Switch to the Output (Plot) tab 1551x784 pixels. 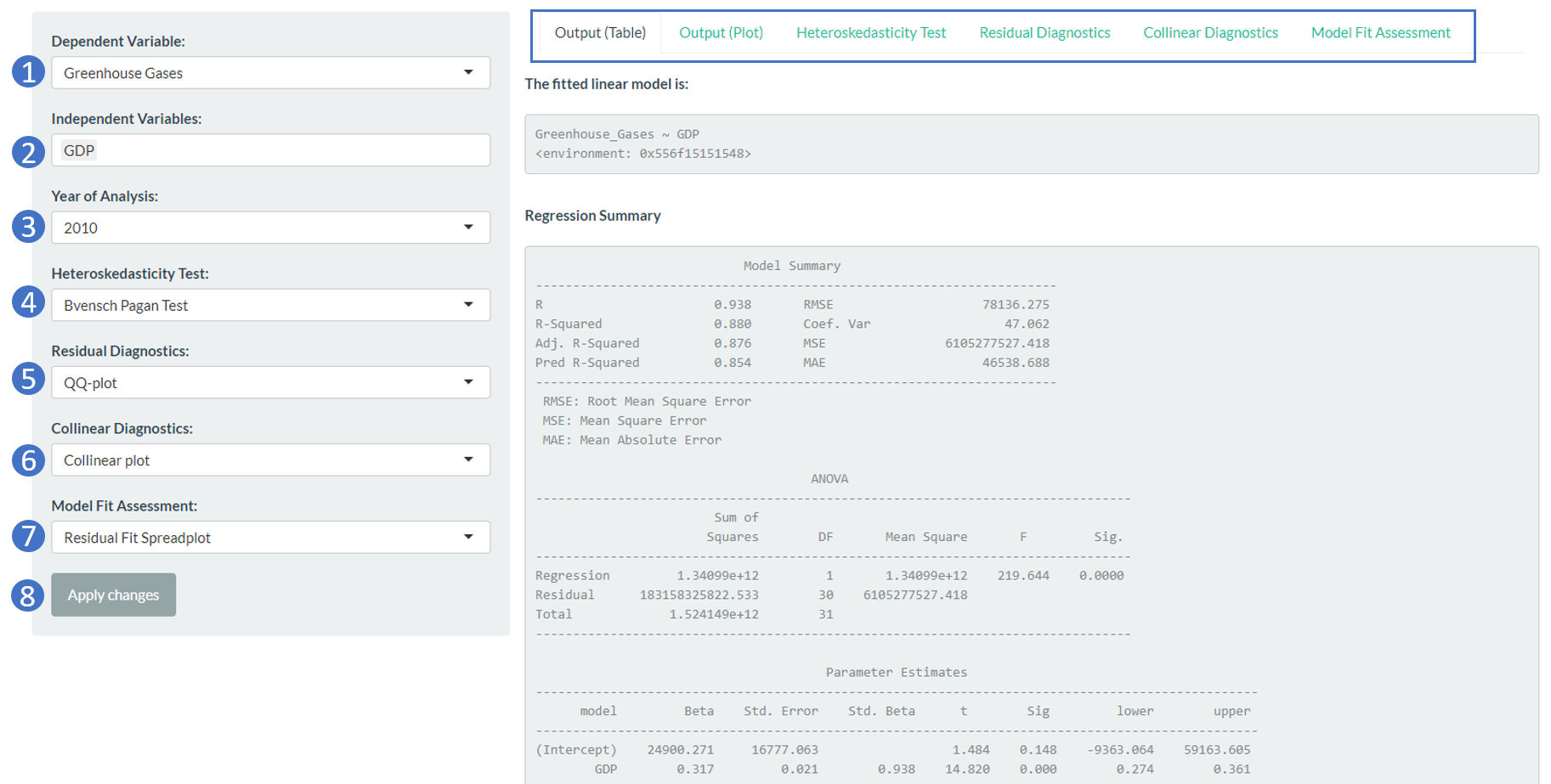721,33
